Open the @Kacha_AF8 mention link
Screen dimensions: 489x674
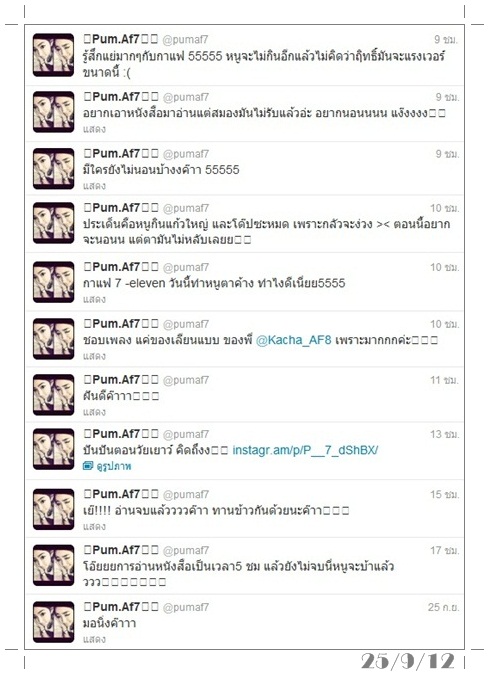[x=294, y=340]
